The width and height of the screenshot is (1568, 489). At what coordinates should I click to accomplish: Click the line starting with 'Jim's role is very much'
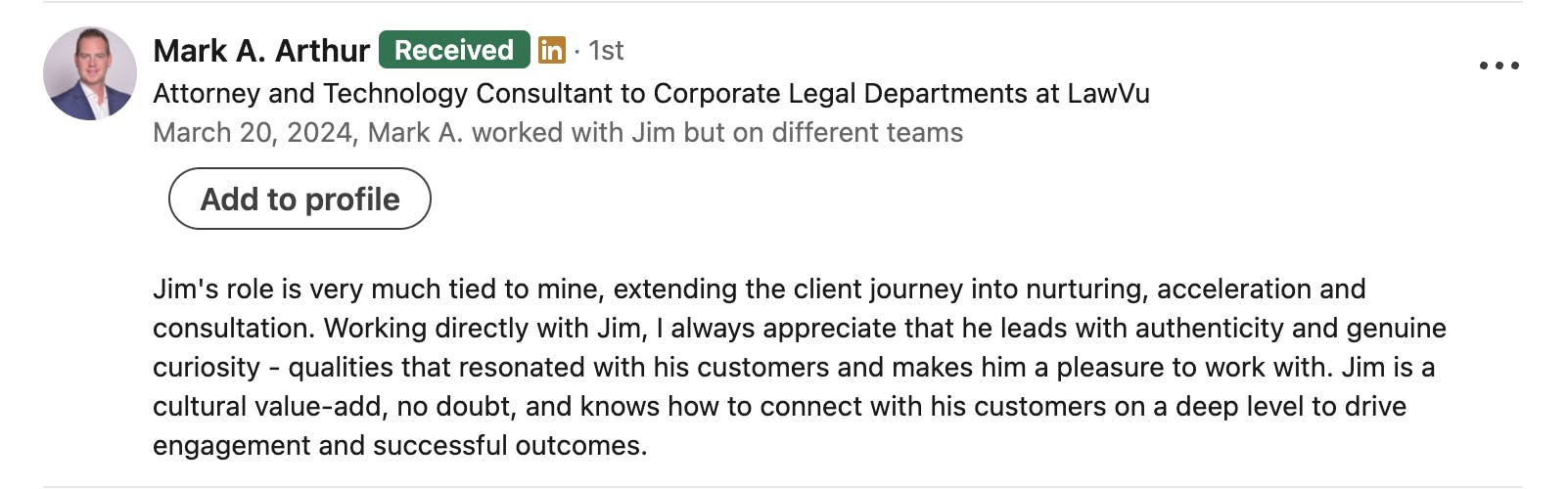[x=760, y=289]
